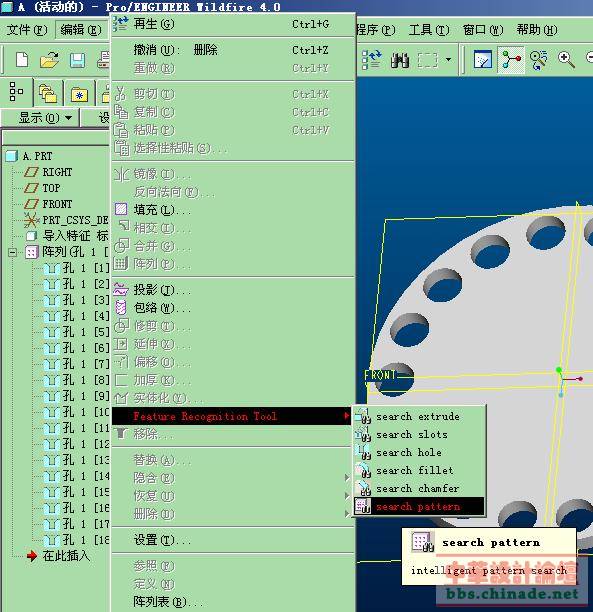This screenshot has height=612, width=593.
Task: Click the green coordinate system origin in viewport
Action: (x=559, y=369)
